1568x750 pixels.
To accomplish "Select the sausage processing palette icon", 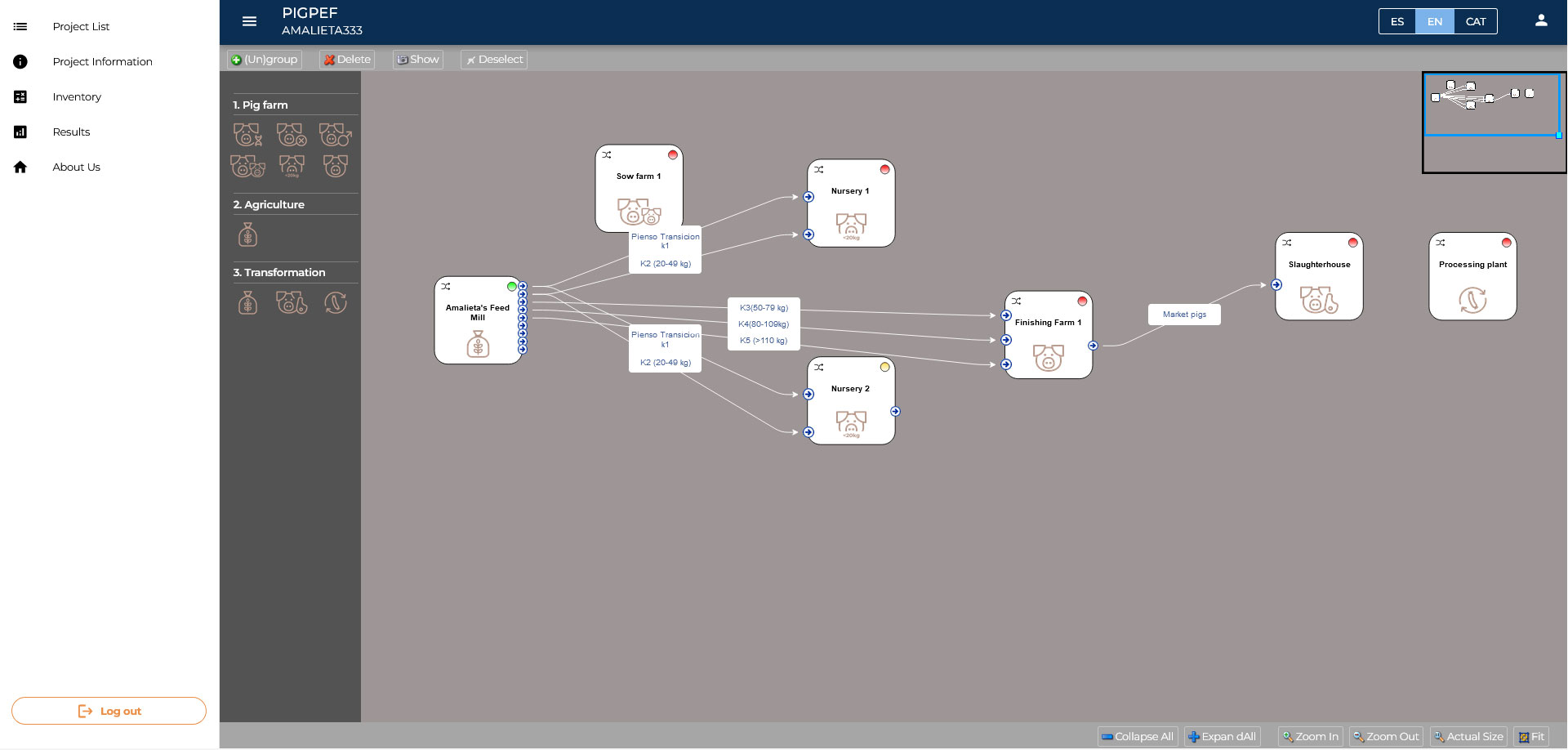I will pyautogui.click(x=335, y=303).
